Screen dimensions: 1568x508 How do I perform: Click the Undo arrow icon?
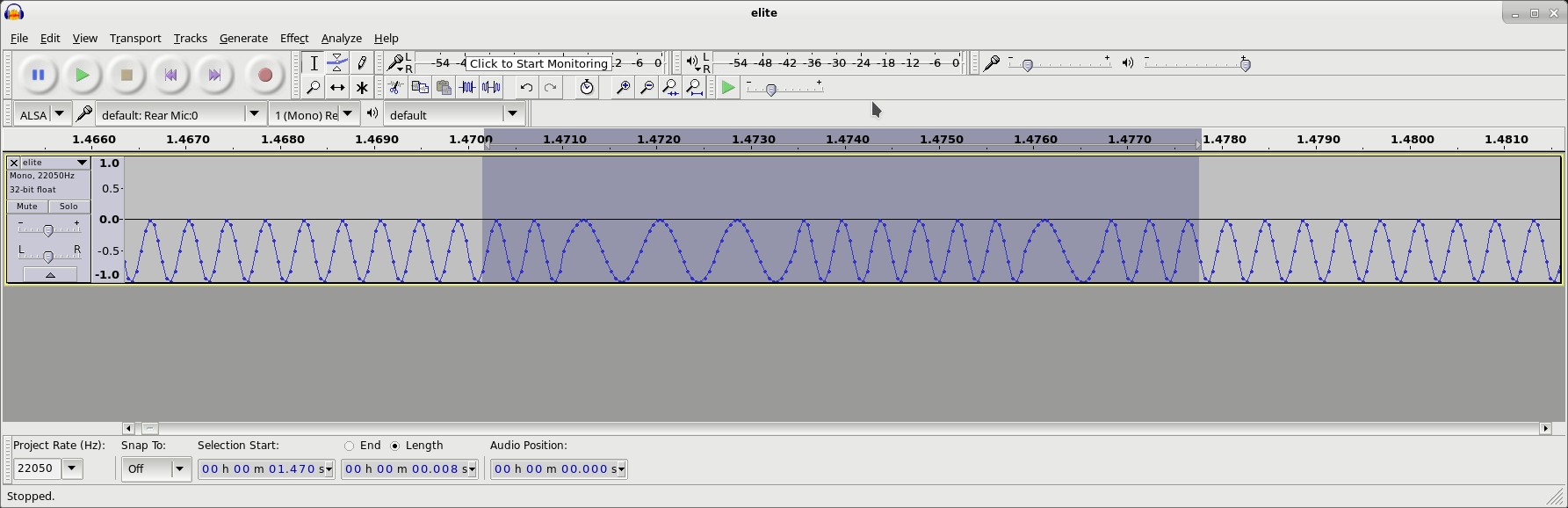pos(526,87)
